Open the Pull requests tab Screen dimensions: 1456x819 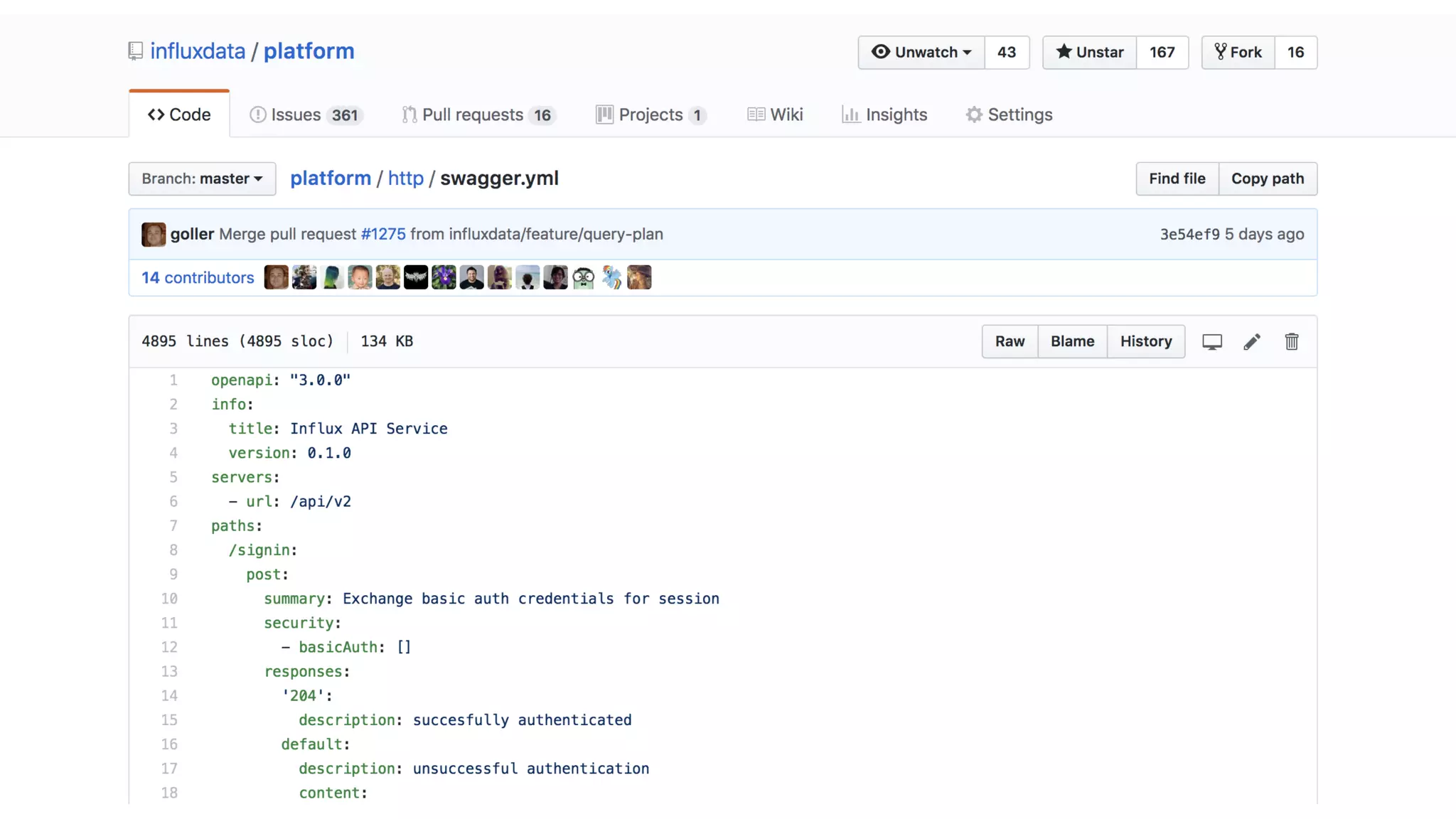[478, 114]
